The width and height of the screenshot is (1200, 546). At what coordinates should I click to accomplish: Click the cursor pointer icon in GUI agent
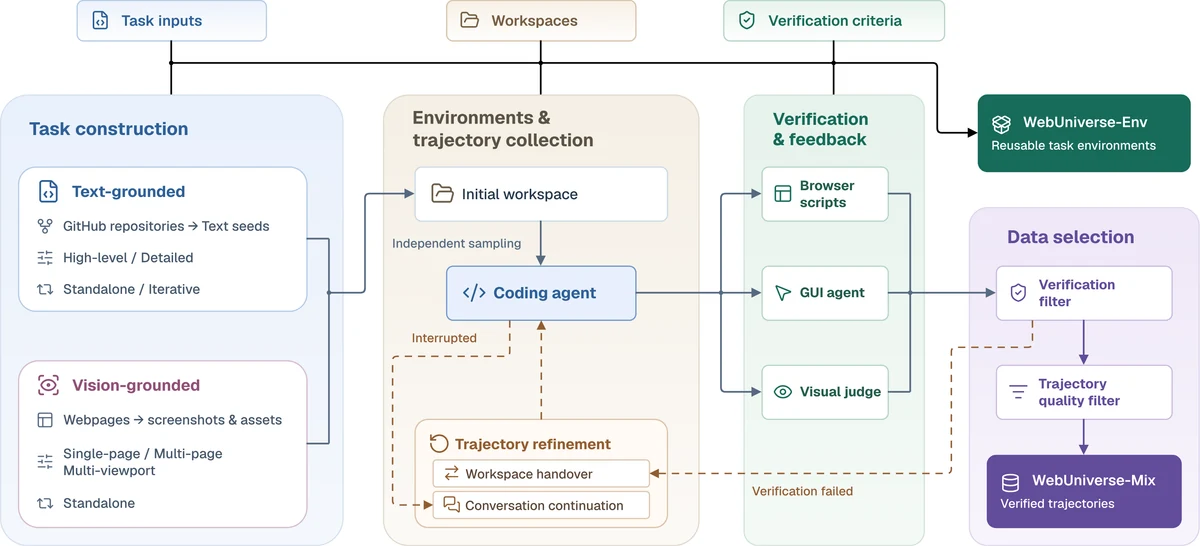click(783, 293)
